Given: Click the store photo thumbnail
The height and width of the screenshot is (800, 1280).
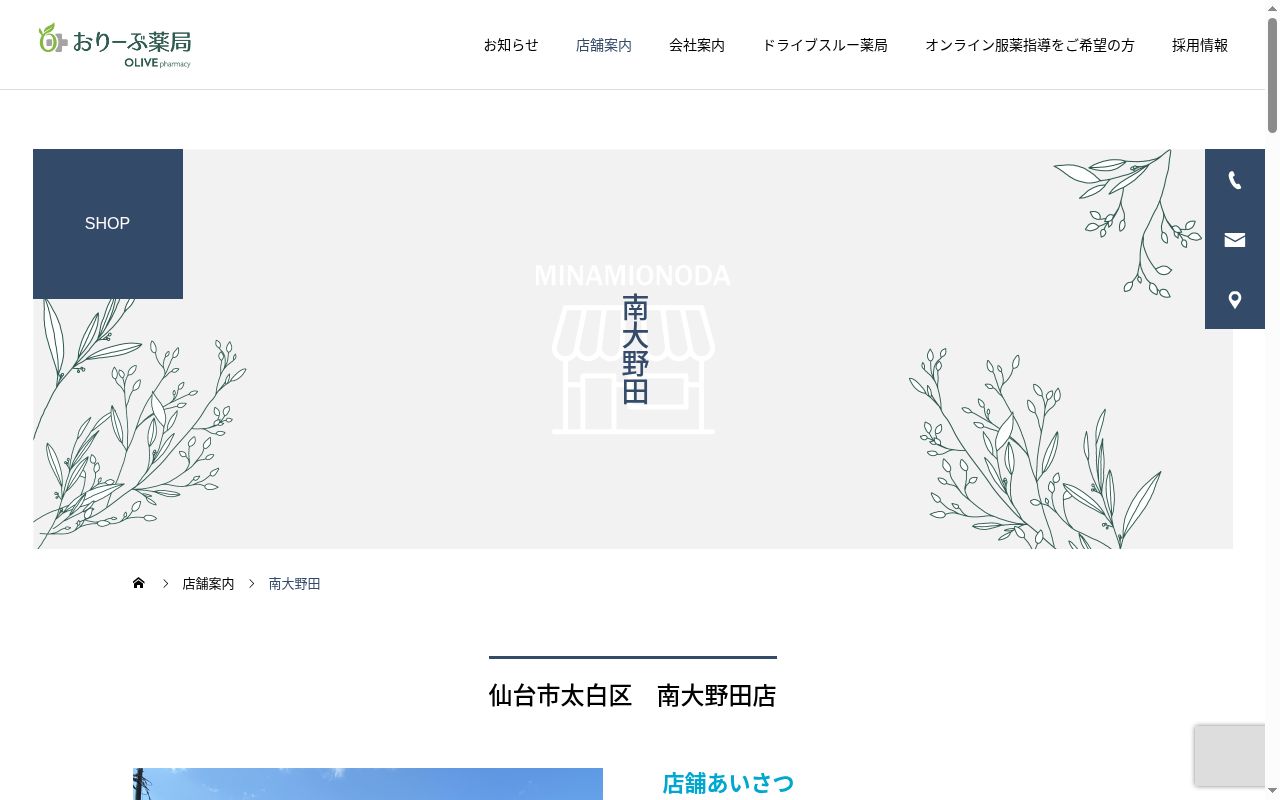Looking at the screenshot, I should pos(368,784).
